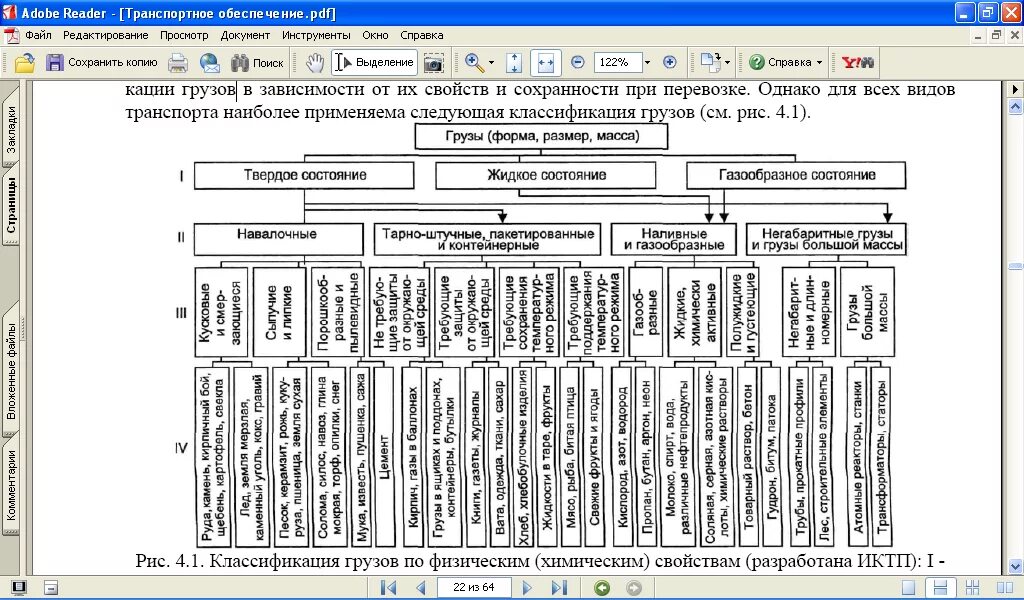Click the PDF document icon in menu bar
The height and width of the screenshot is (600, 1024).
(12, 35)
